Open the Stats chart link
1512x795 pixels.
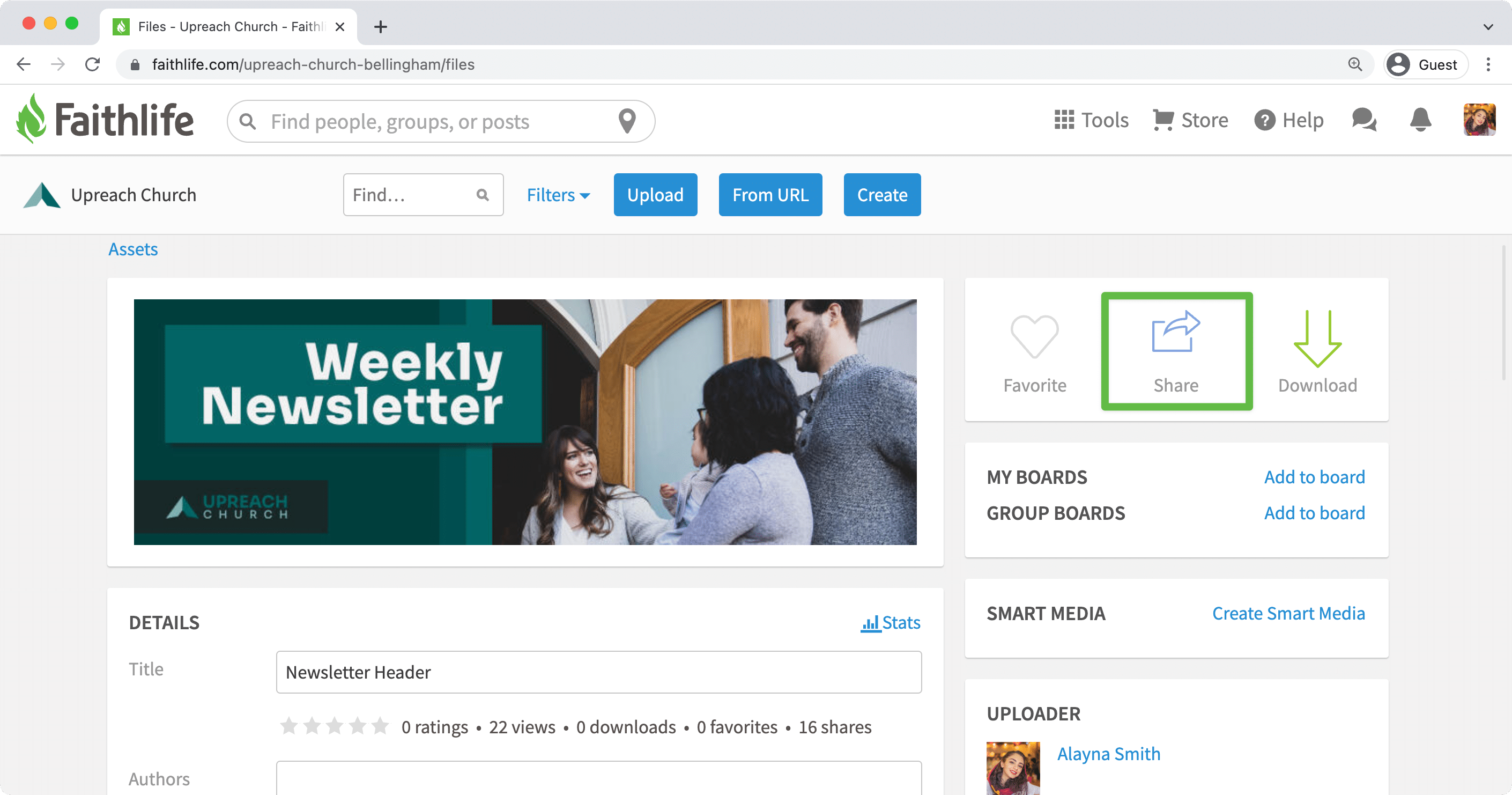pyautogui.click(x=890, y=622)
